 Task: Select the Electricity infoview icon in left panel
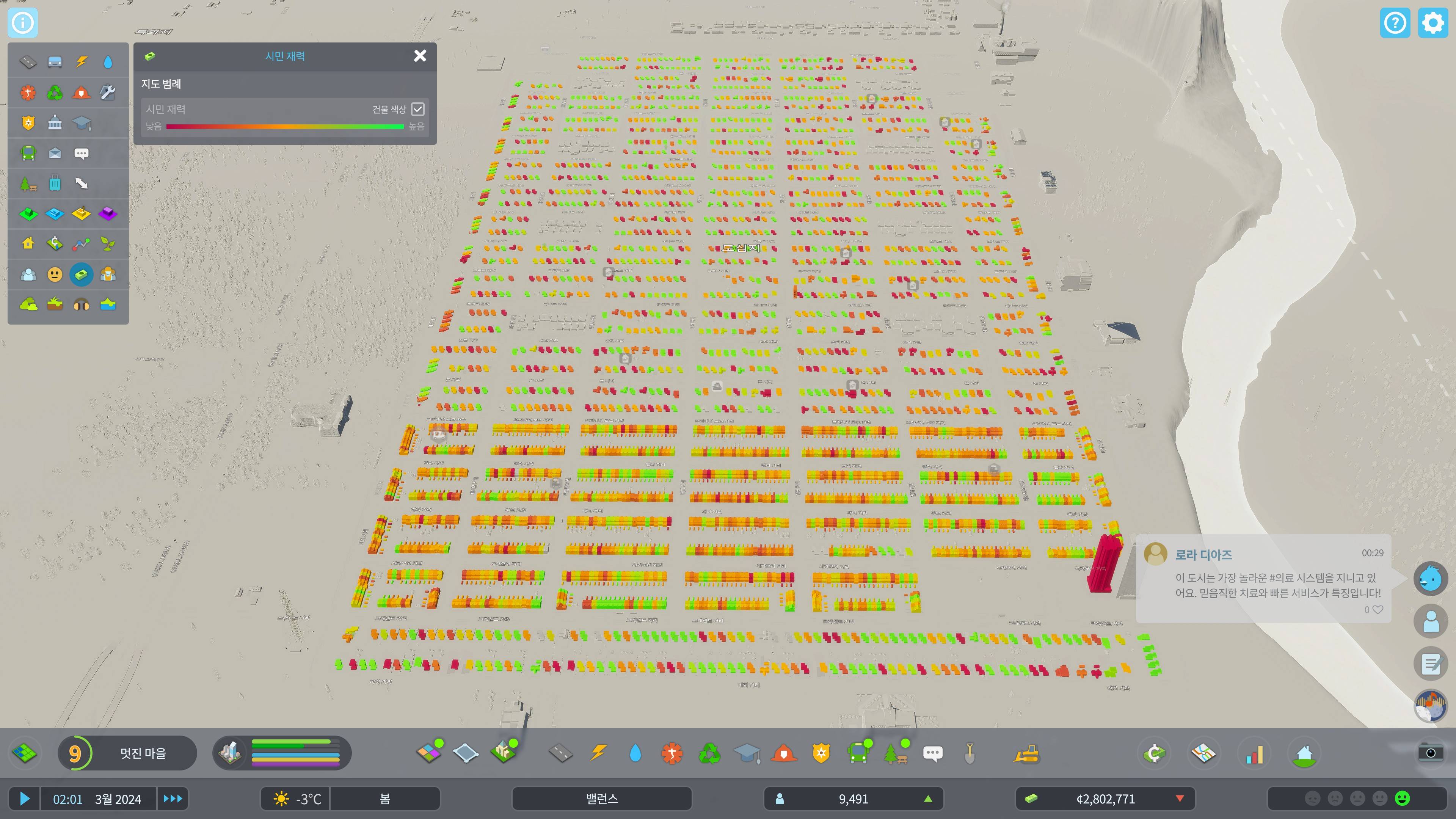[82, 61]
